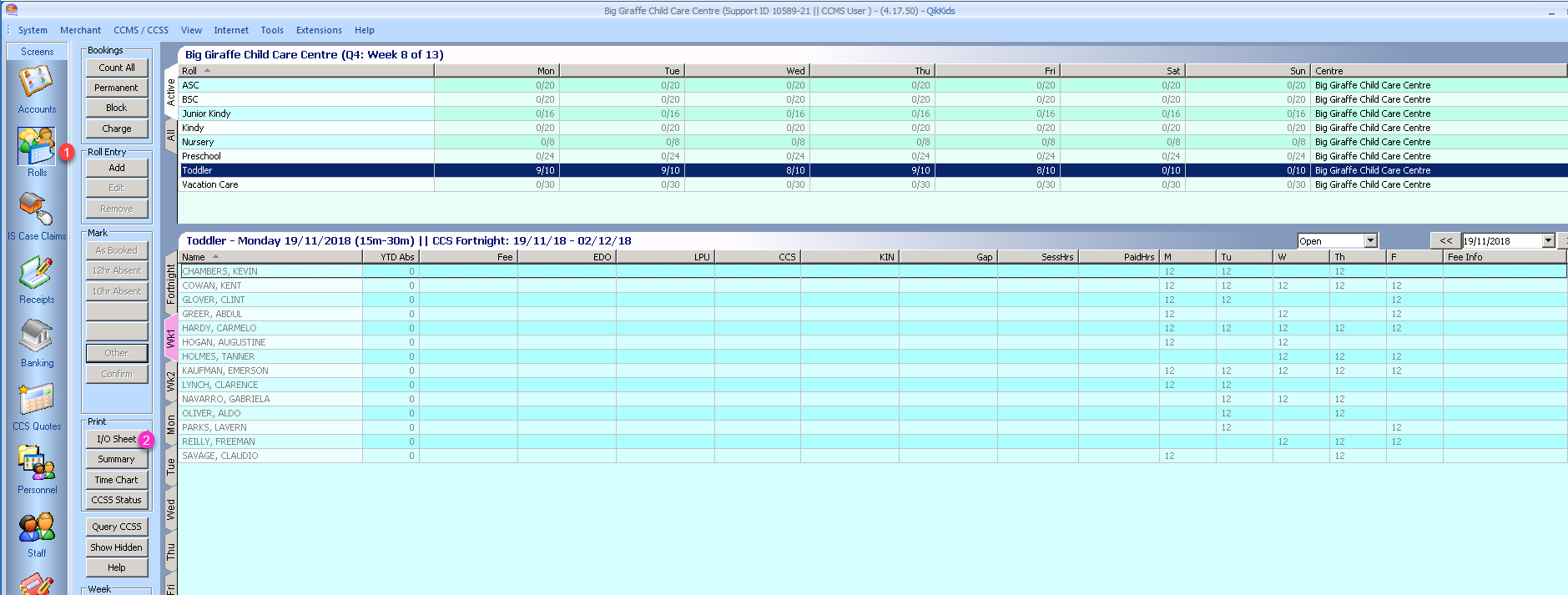Click the Count All bookings button
The height and width of the screenshot is (595, 1568).
[x=116, y=68]
